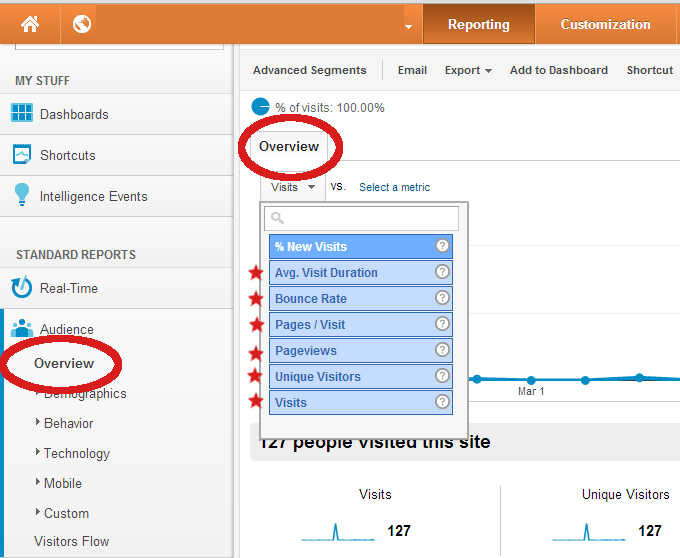The width and height of the screenshot is (680, 558).
Task: Expand the Technology arrow
Action: (x=38, y=452)
